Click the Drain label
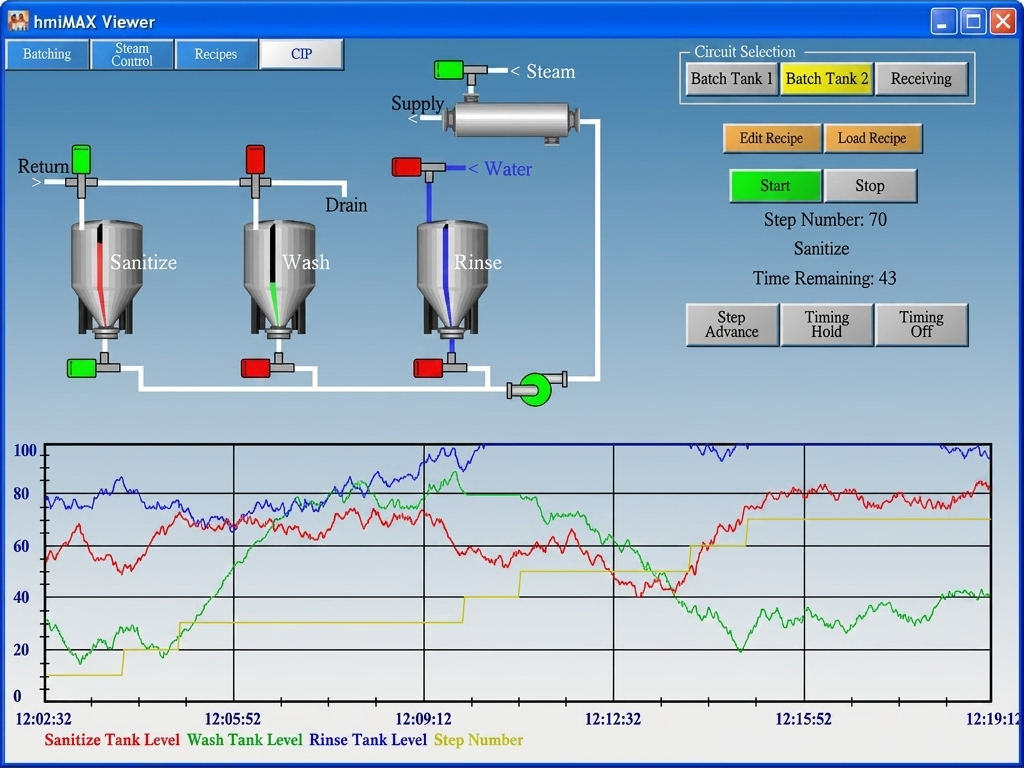Viewport: 1024px width, 768px height. pos(346,205)
